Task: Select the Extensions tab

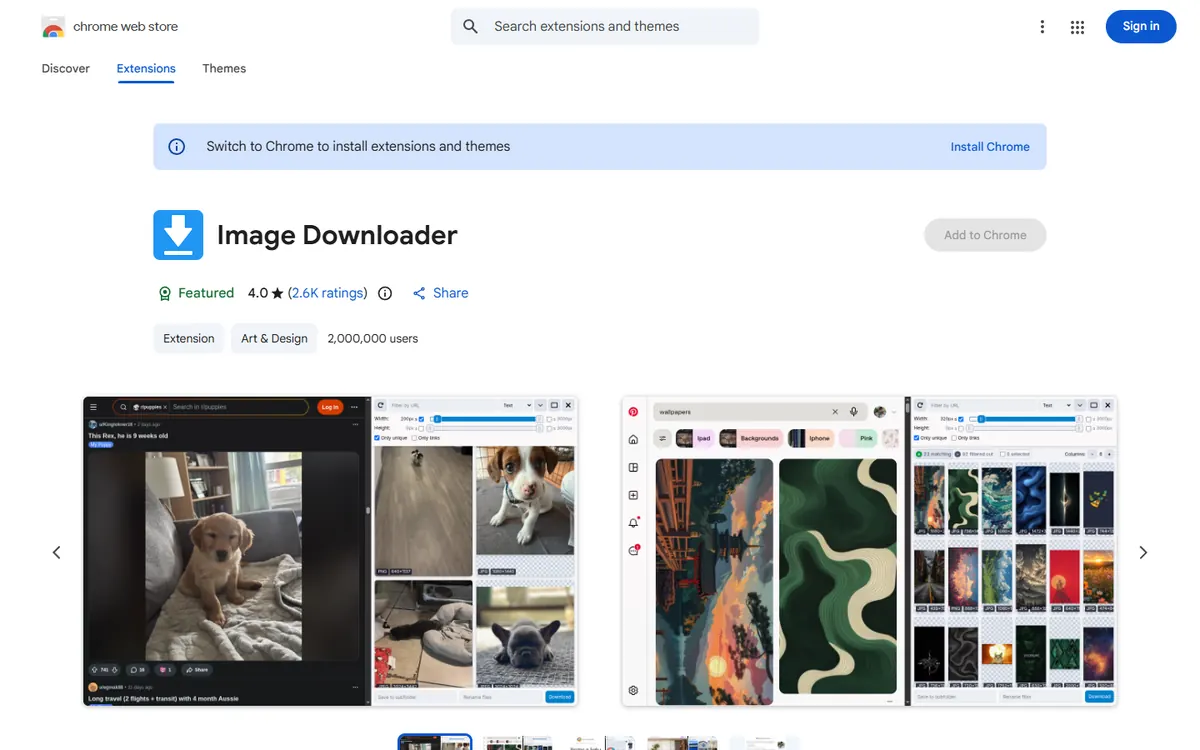Action: 146,69
